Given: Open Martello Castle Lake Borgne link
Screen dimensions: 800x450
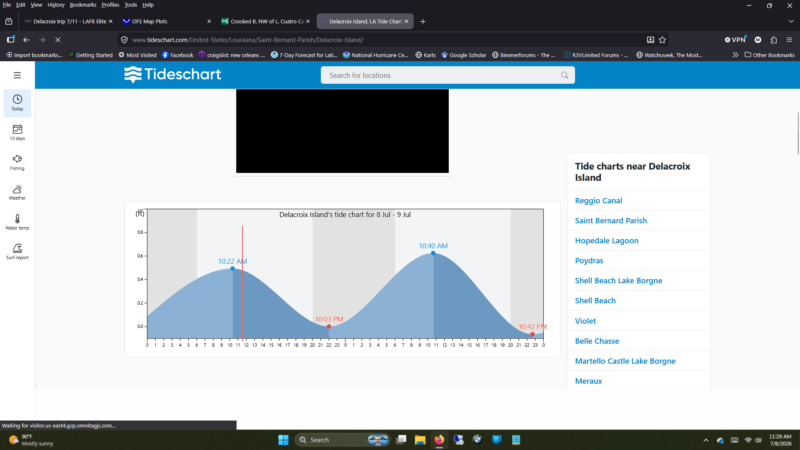Looking at the screenshot, I should (625, 361).
